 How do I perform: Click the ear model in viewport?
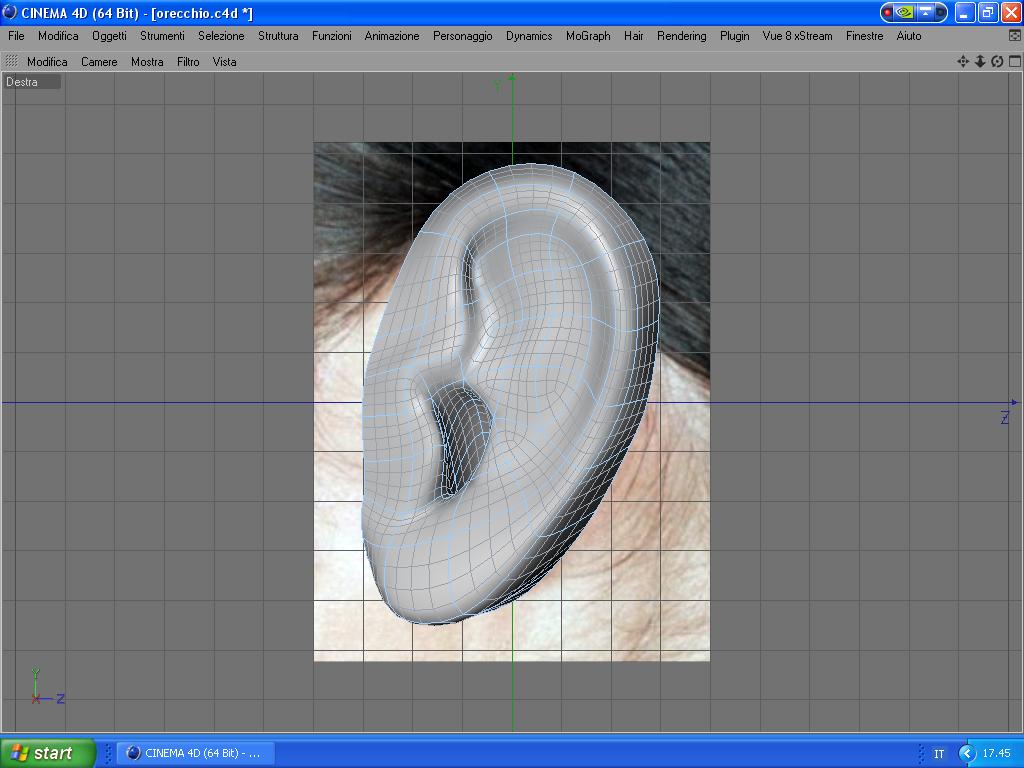(560, 400)
